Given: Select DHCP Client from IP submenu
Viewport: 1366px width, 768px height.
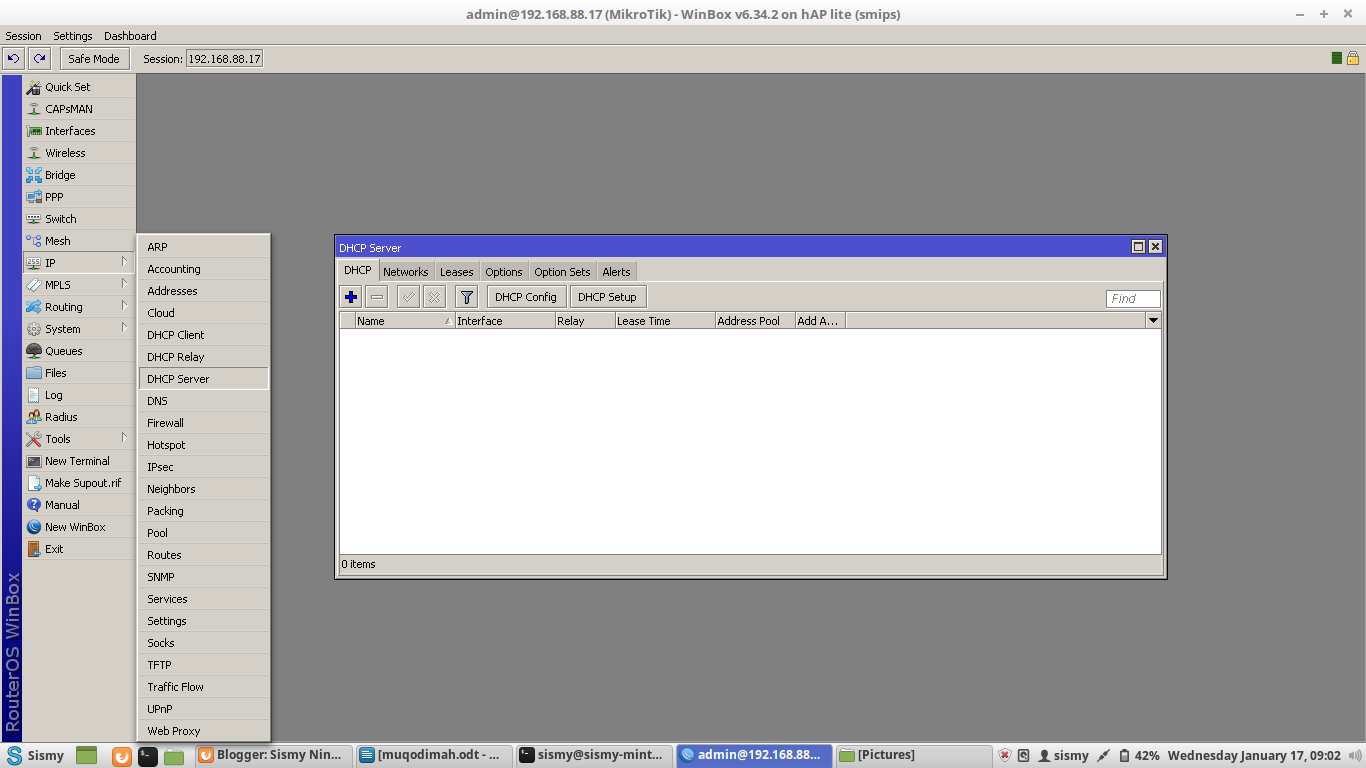Looking at the screenshot, I should [x=203, y=335].
